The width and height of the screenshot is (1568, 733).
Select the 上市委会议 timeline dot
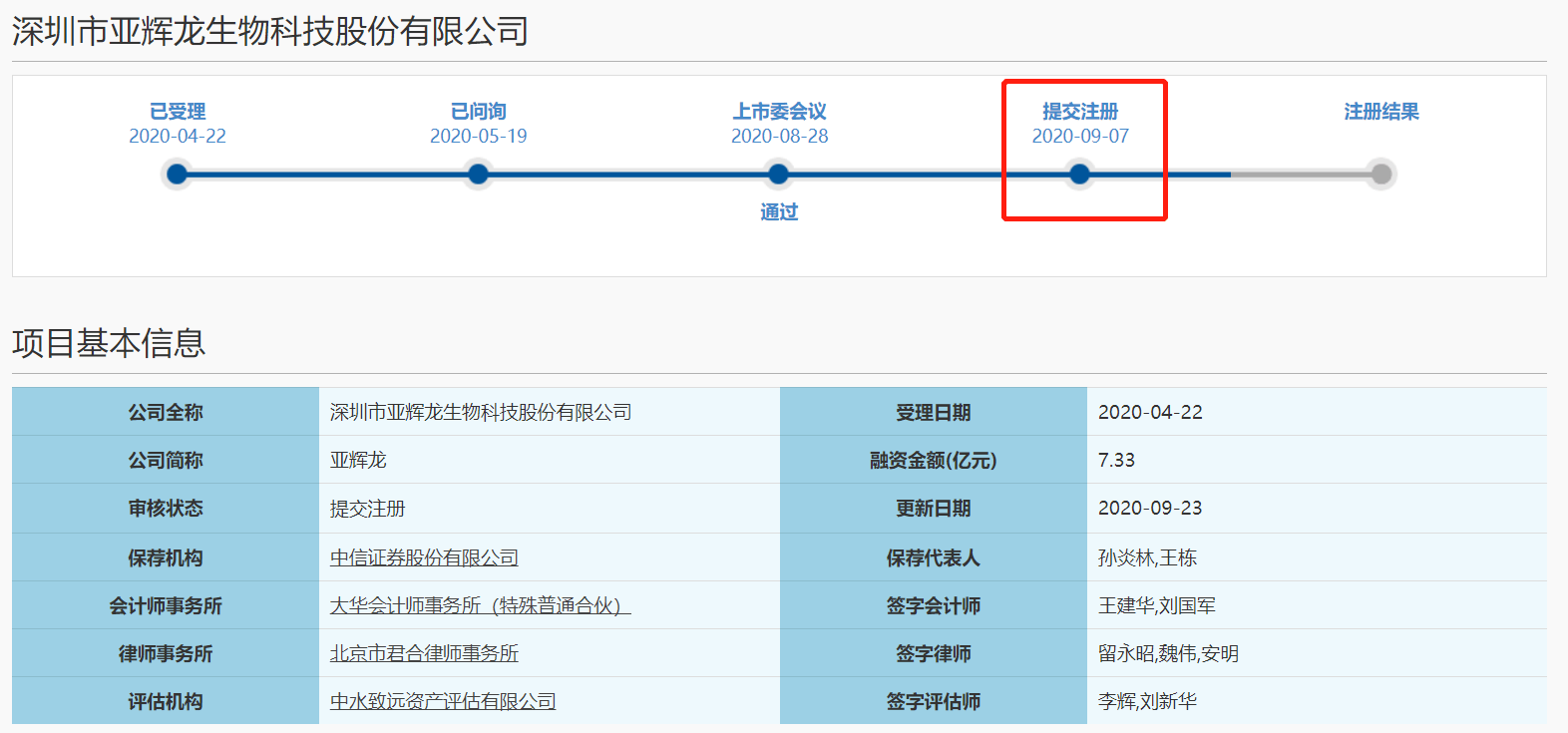(779, 175)
